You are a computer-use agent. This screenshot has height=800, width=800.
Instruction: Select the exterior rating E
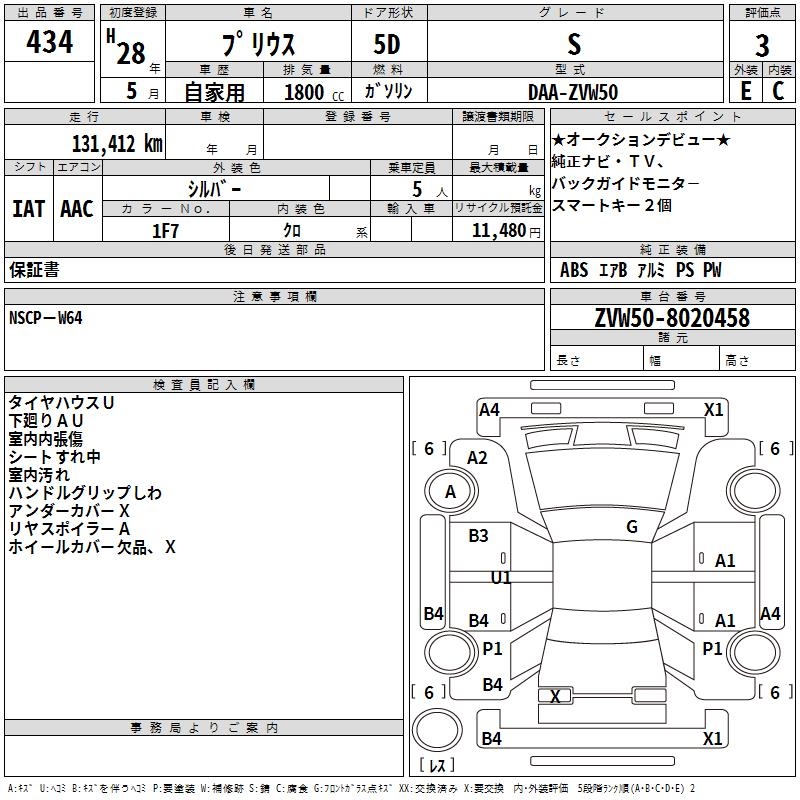point(745,91)
